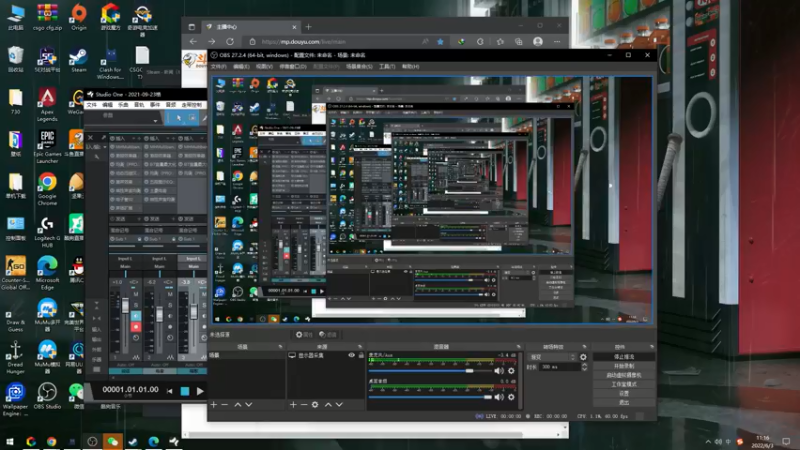
Task: Open settings gear for desktop audio
Action: point(511,397)
